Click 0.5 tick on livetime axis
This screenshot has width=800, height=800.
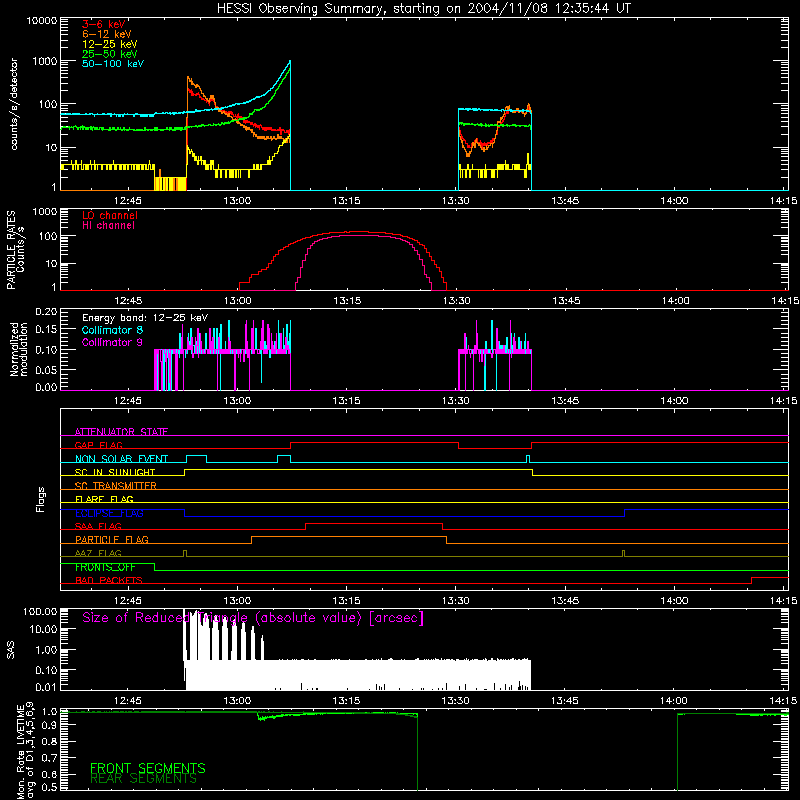click(x=49, y=788)
